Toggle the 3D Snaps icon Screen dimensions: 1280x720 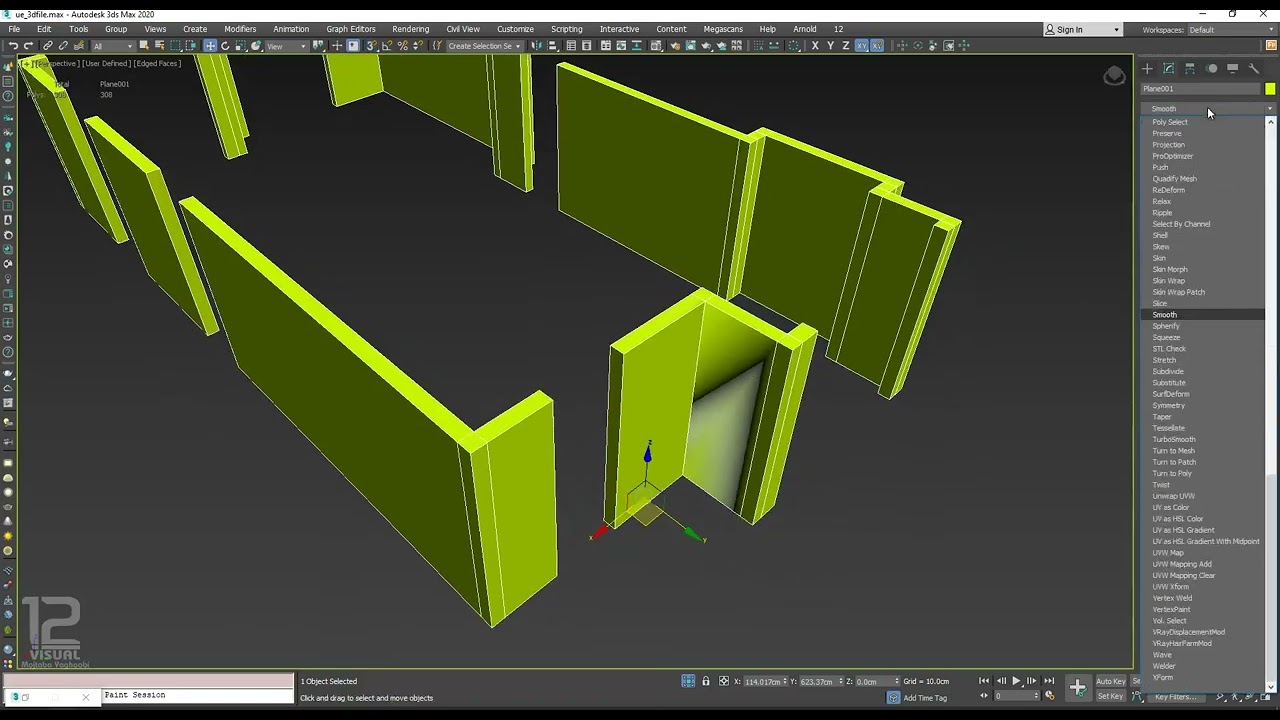372,46
